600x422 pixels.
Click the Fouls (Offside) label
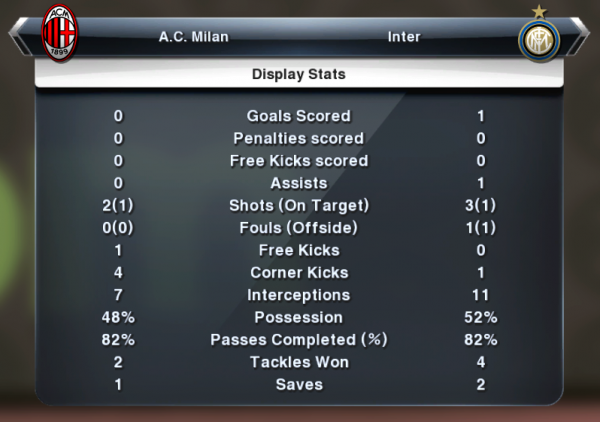[298, 228]
